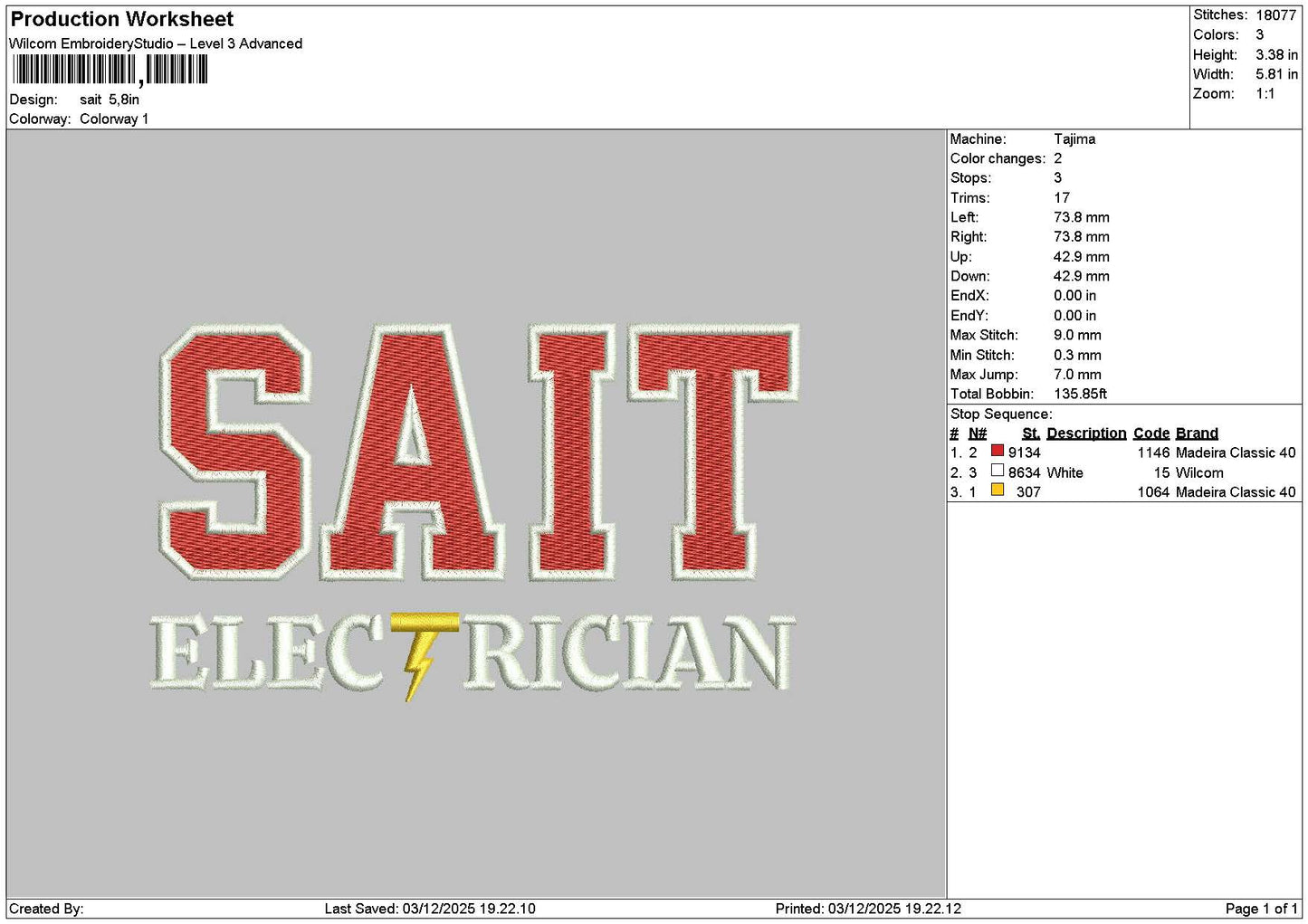
Task: Click the barcode under the worksheet title
Action: pyautogui.click(x=110, y=70)
